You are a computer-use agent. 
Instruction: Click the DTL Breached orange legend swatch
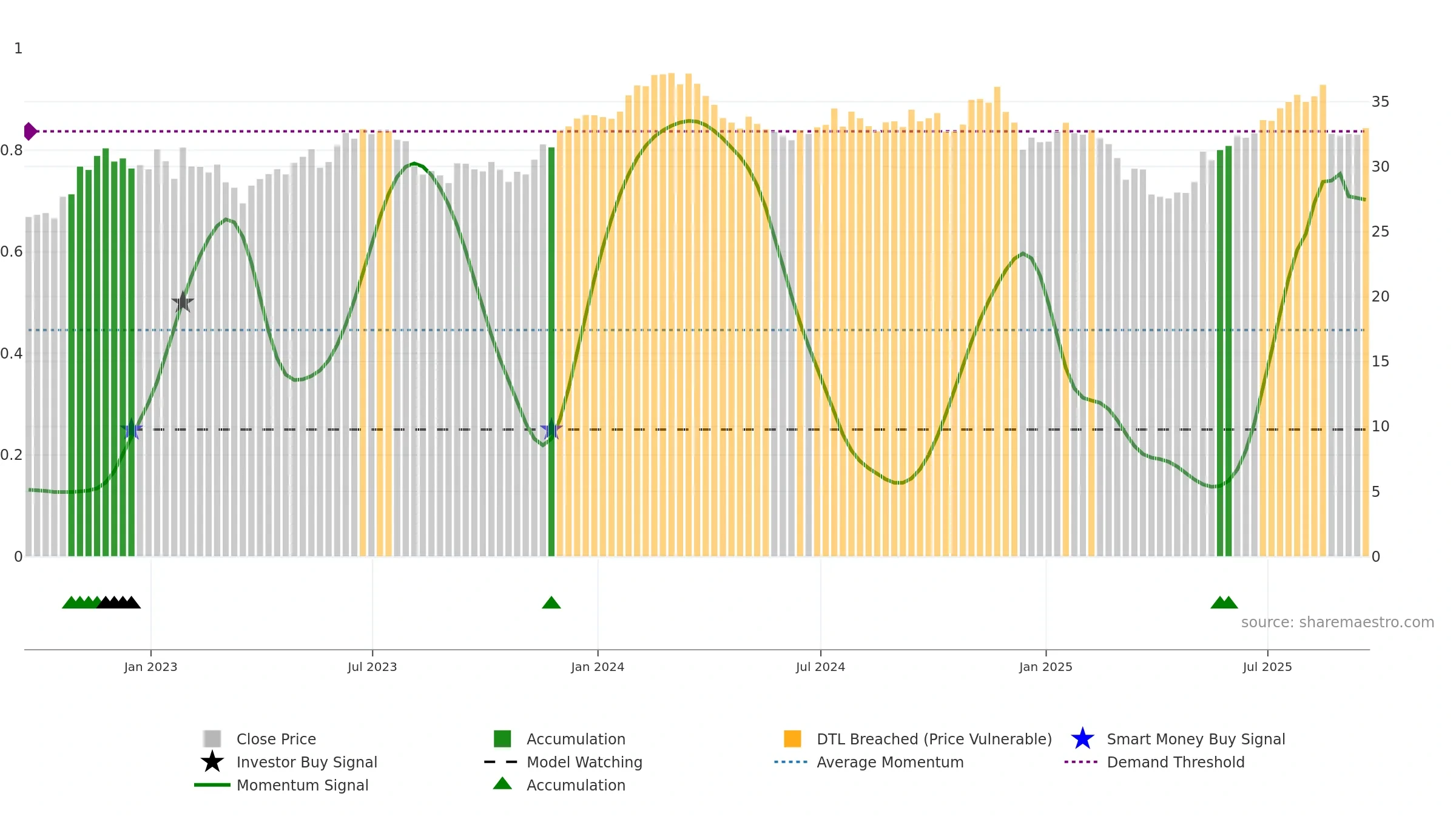[792, 739]
